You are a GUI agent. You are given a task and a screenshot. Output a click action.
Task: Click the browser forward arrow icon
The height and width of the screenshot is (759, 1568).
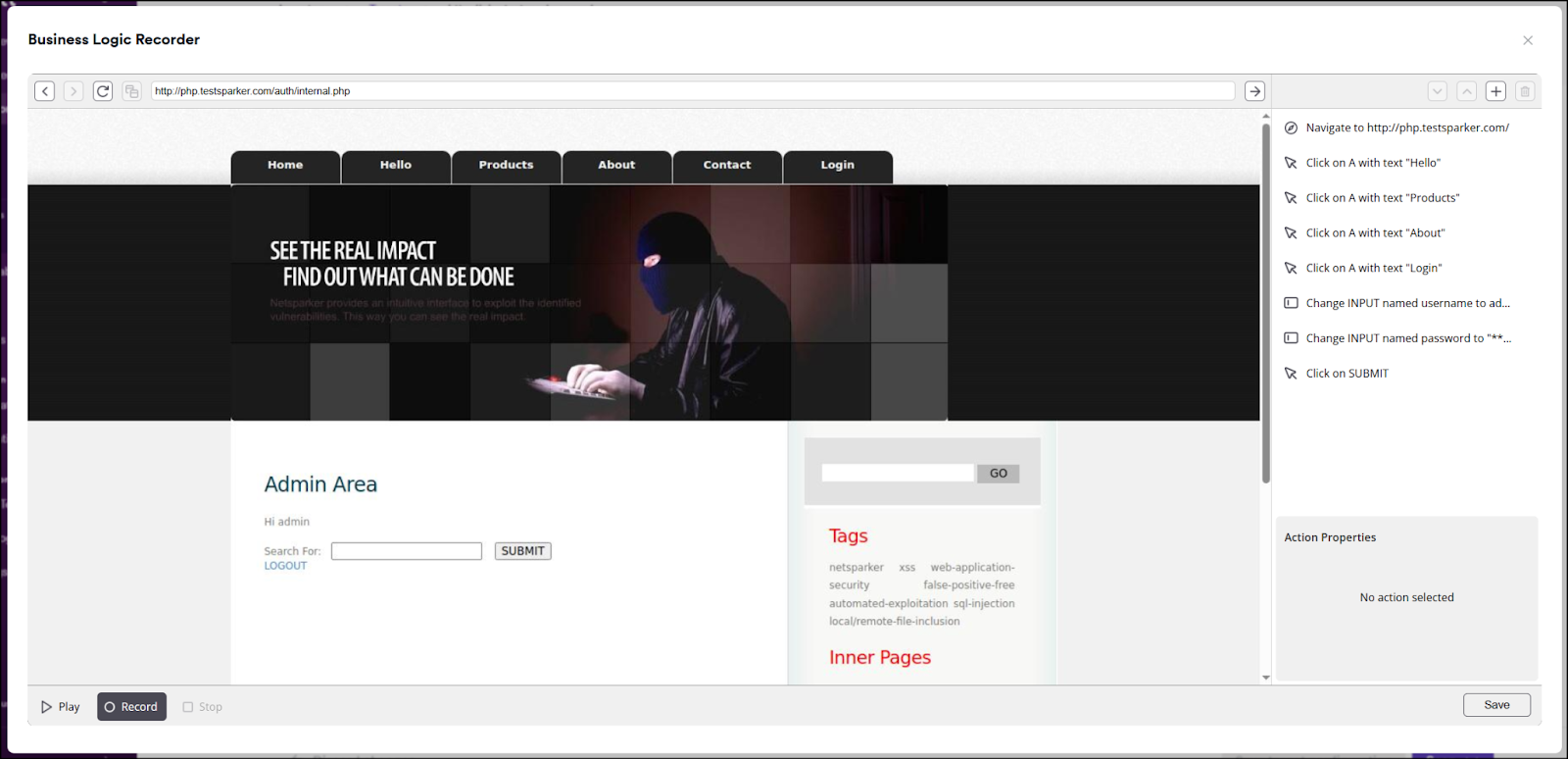[x=73, y=91]
